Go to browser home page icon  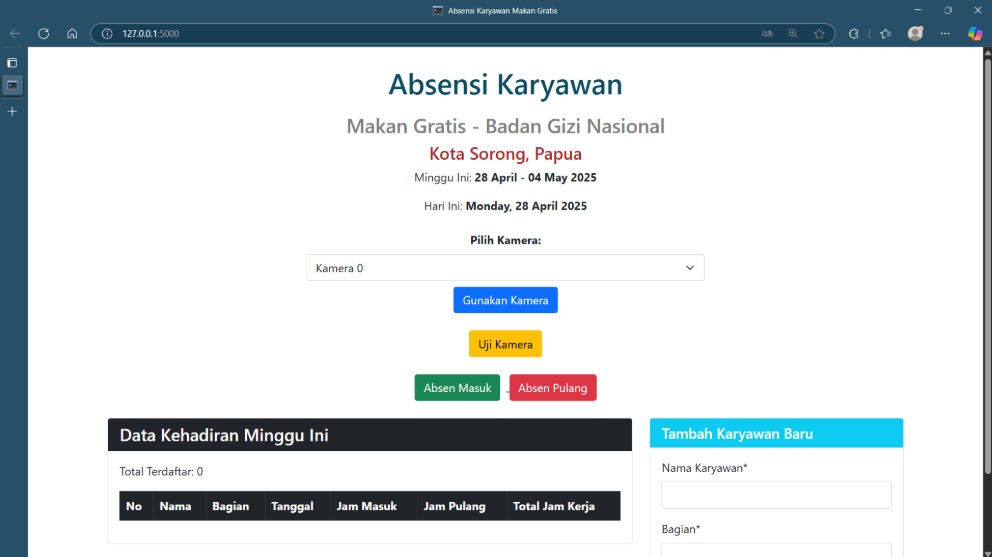click(x=72, y=34)
